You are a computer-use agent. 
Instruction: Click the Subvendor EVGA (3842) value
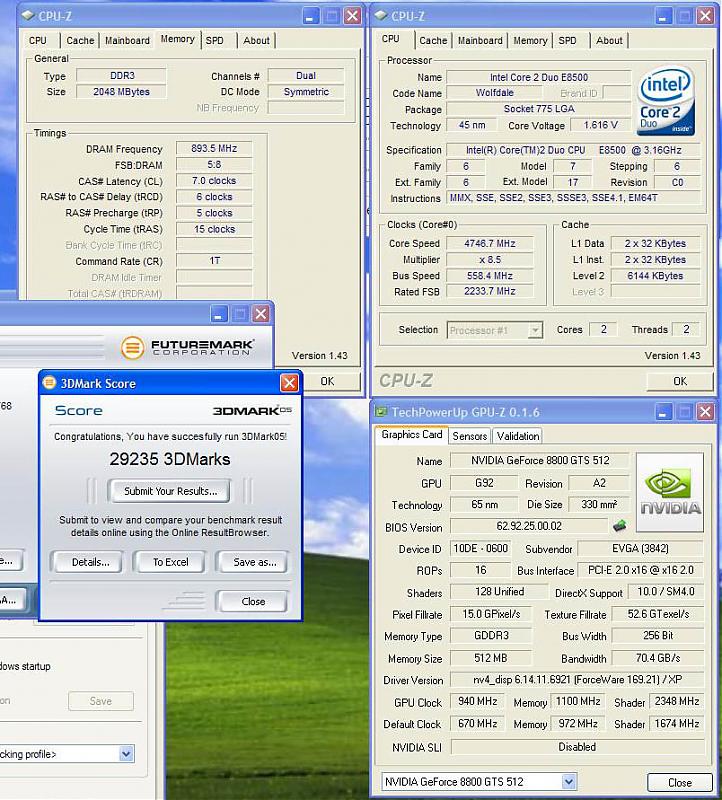[x=640, y=548]
